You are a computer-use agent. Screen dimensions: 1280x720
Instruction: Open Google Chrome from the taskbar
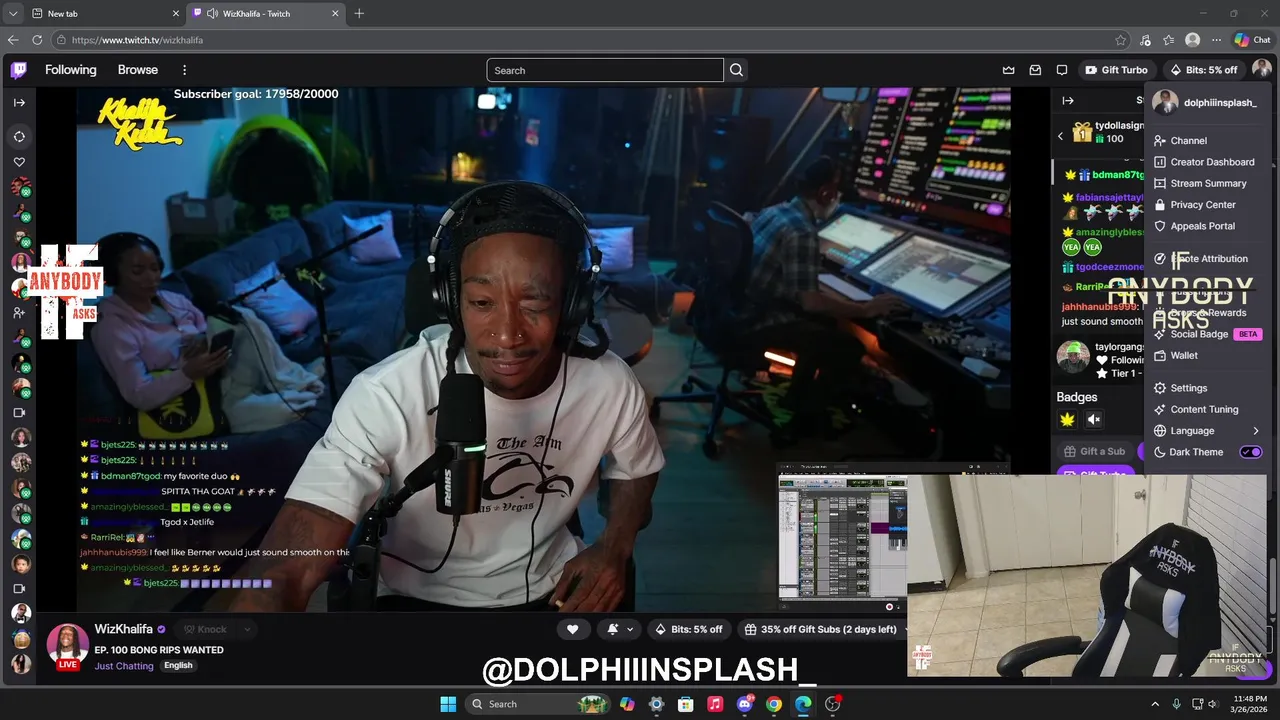pyautogui.click(x=774, y=704)
